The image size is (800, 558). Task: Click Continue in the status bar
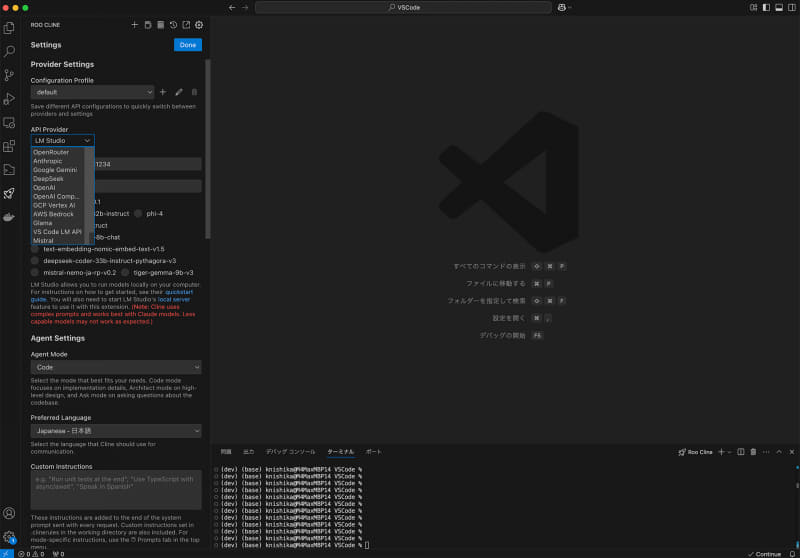coord(764,554)
